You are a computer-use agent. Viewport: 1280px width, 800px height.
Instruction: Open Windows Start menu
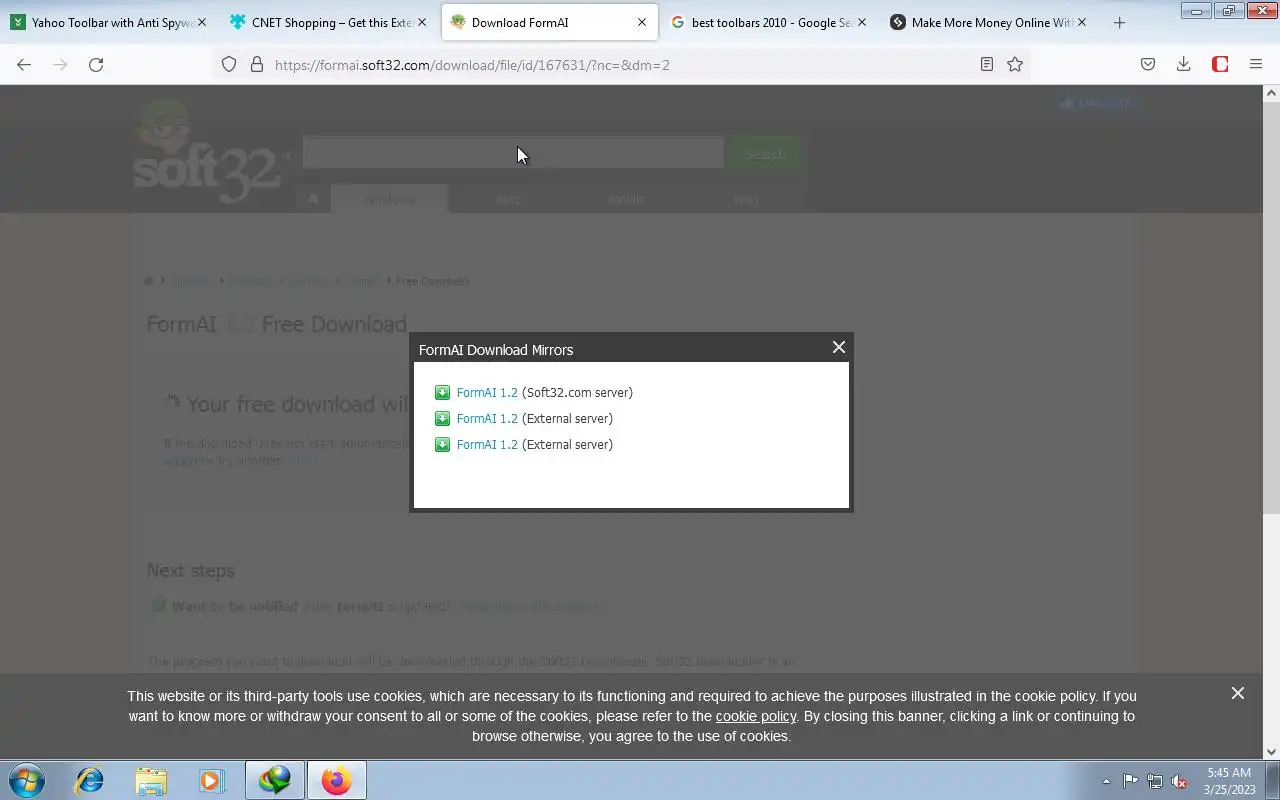click(27, 780)
